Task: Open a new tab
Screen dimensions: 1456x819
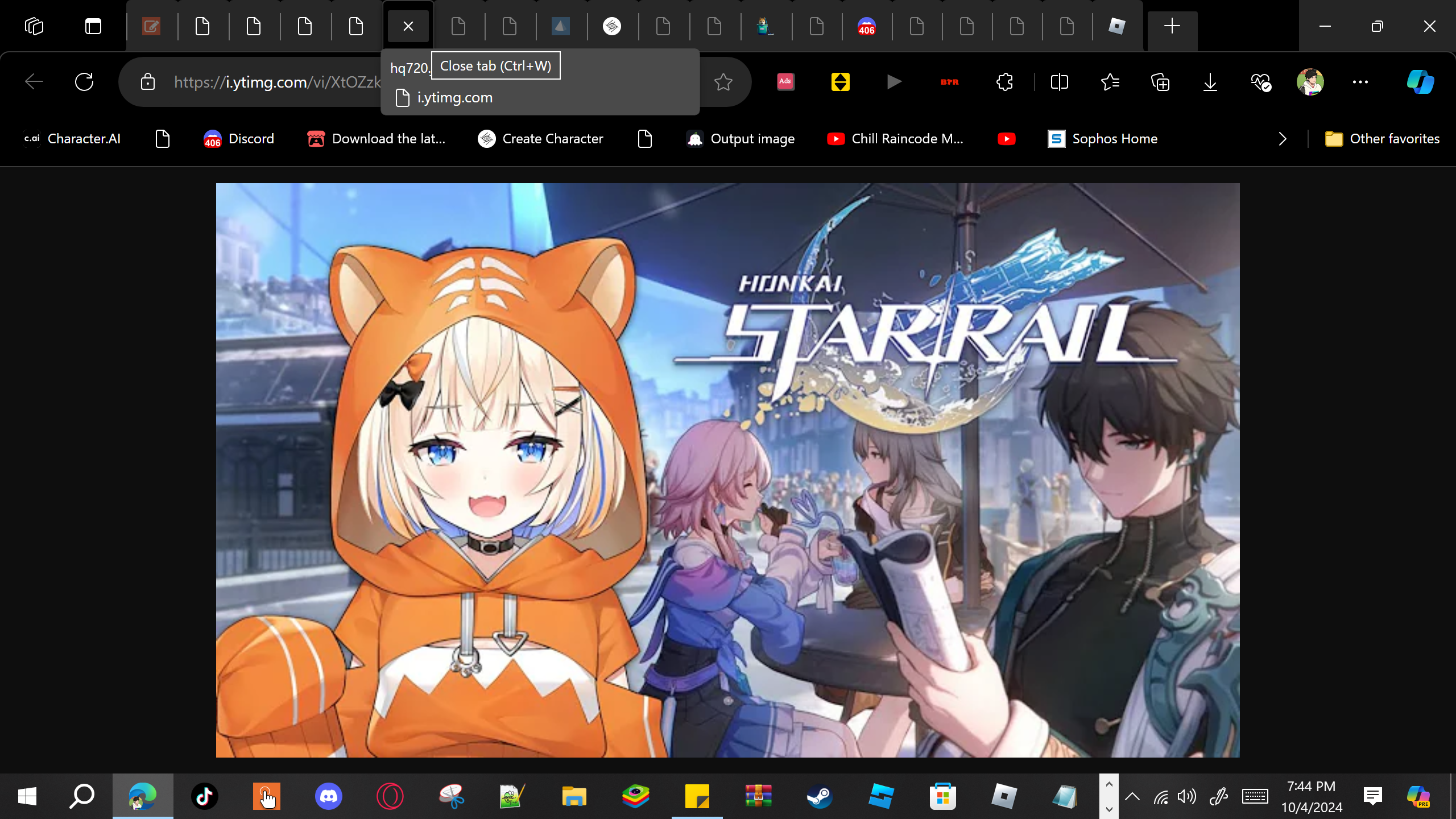Action: click(x=1172, y=26)
